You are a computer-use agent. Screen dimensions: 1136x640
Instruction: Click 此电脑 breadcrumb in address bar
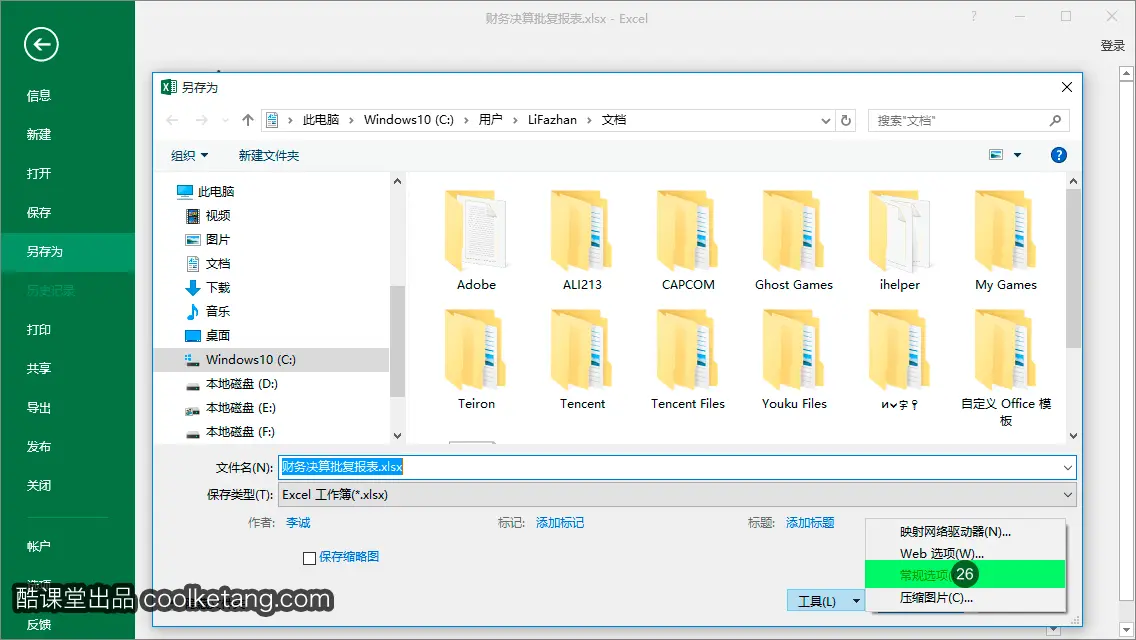[x=321, y=120]
